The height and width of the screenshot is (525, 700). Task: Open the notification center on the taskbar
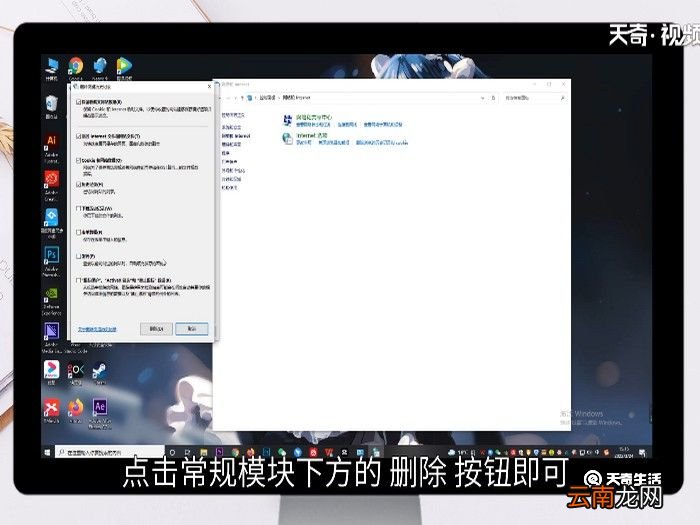642,453
